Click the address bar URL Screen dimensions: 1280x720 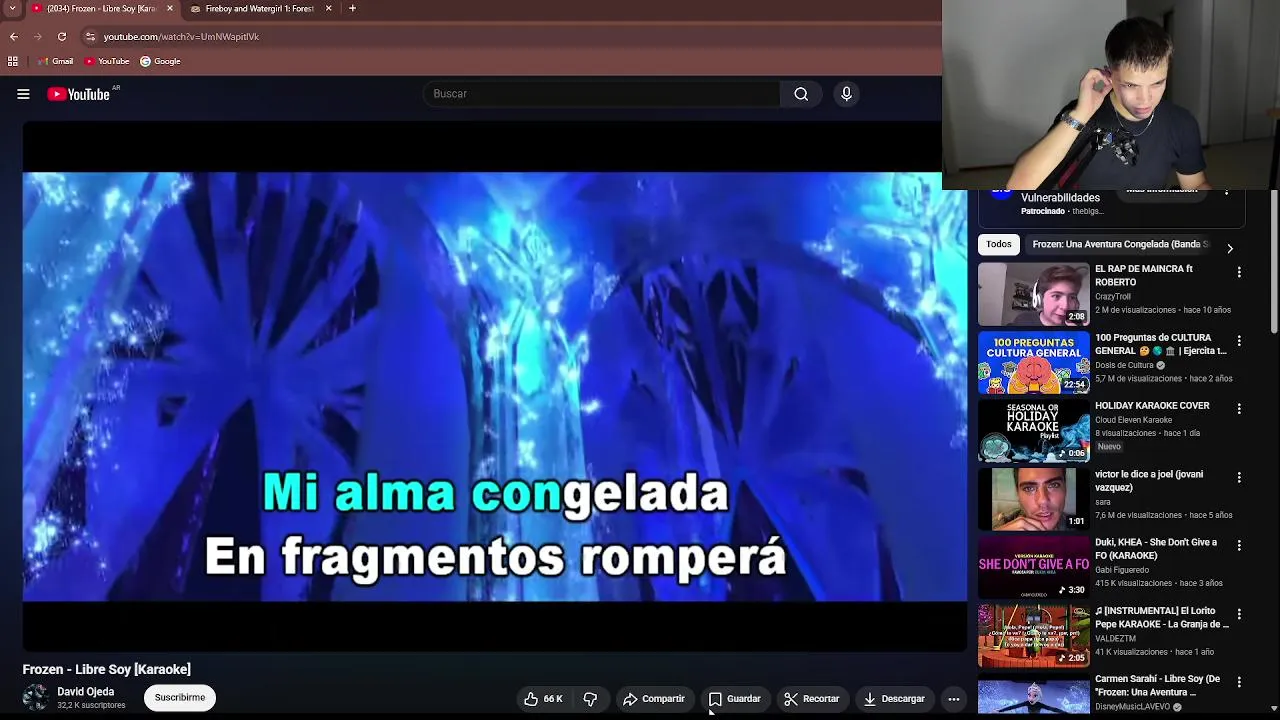coord(181,36)
